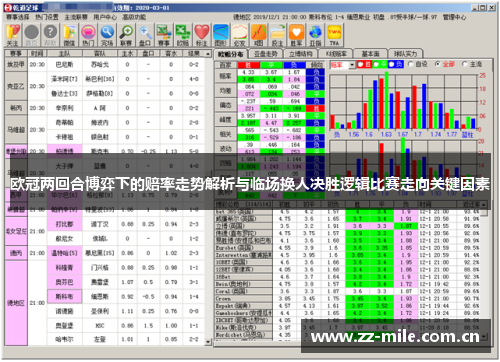Viewport: 500px width, 362px height.
Task: Click the 盘口 column header in match list
Action: [x=148, y=54]
